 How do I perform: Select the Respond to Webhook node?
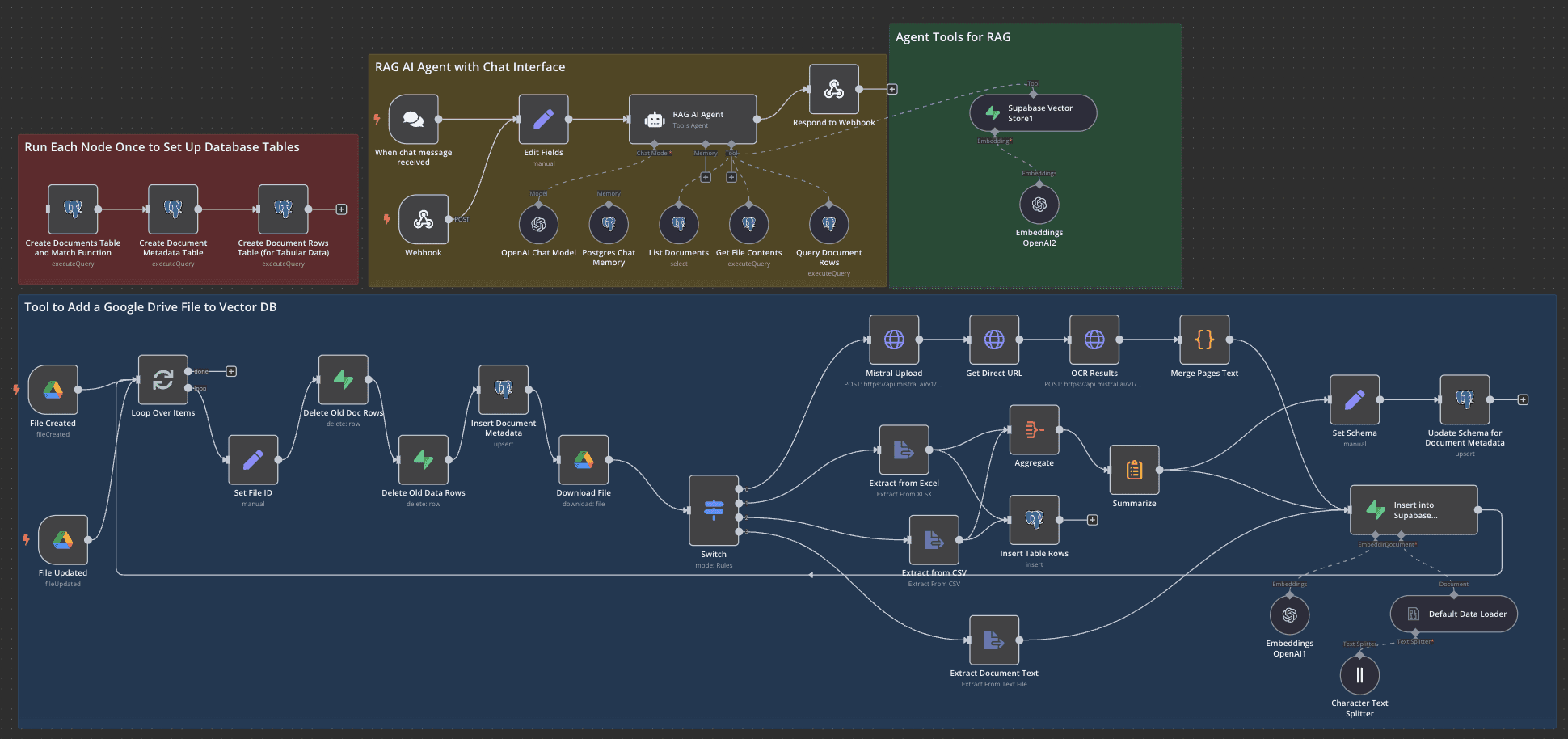coord(834,89)
